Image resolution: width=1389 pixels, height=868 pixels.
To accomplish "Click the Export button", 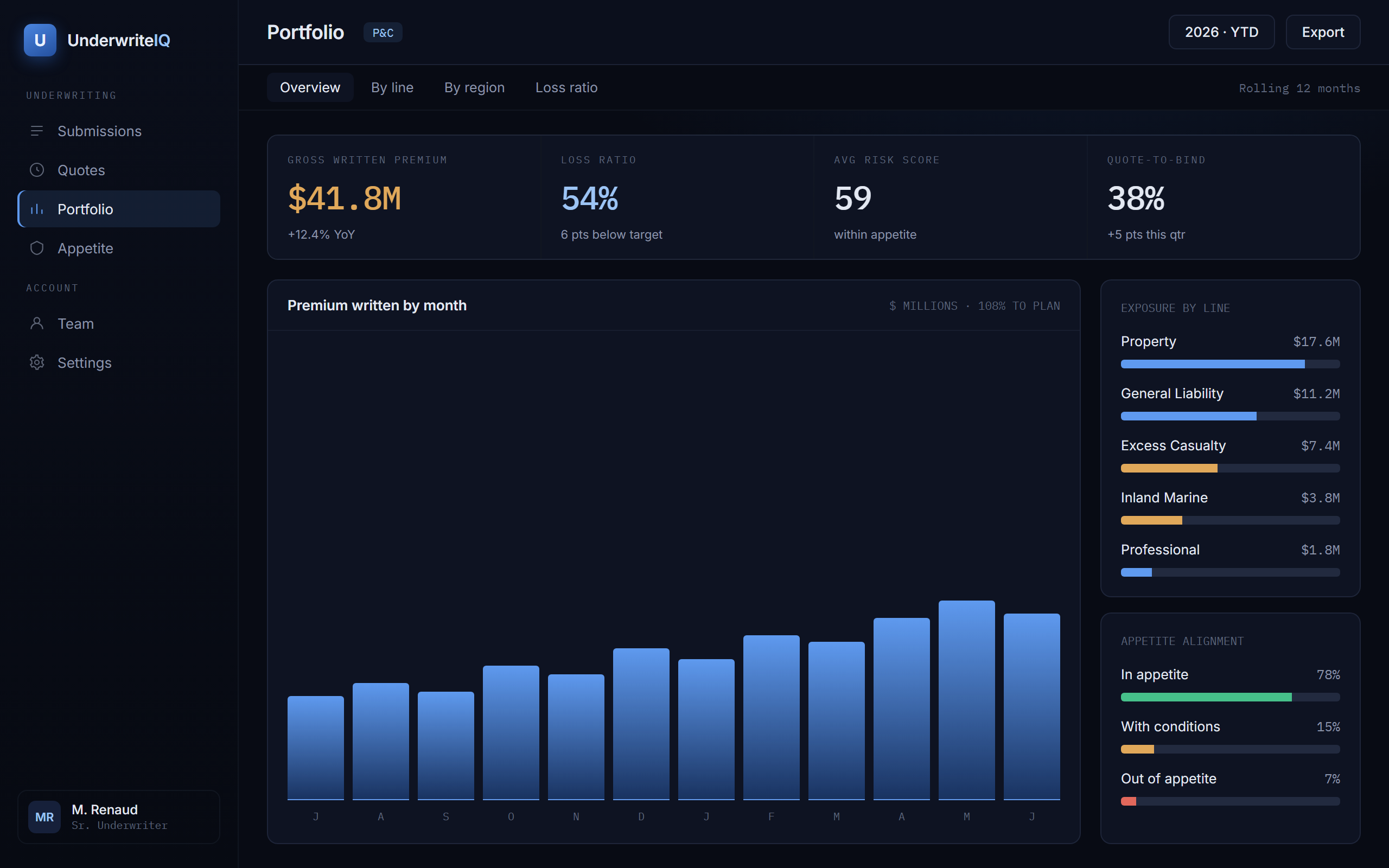I will pos(1323,32).
